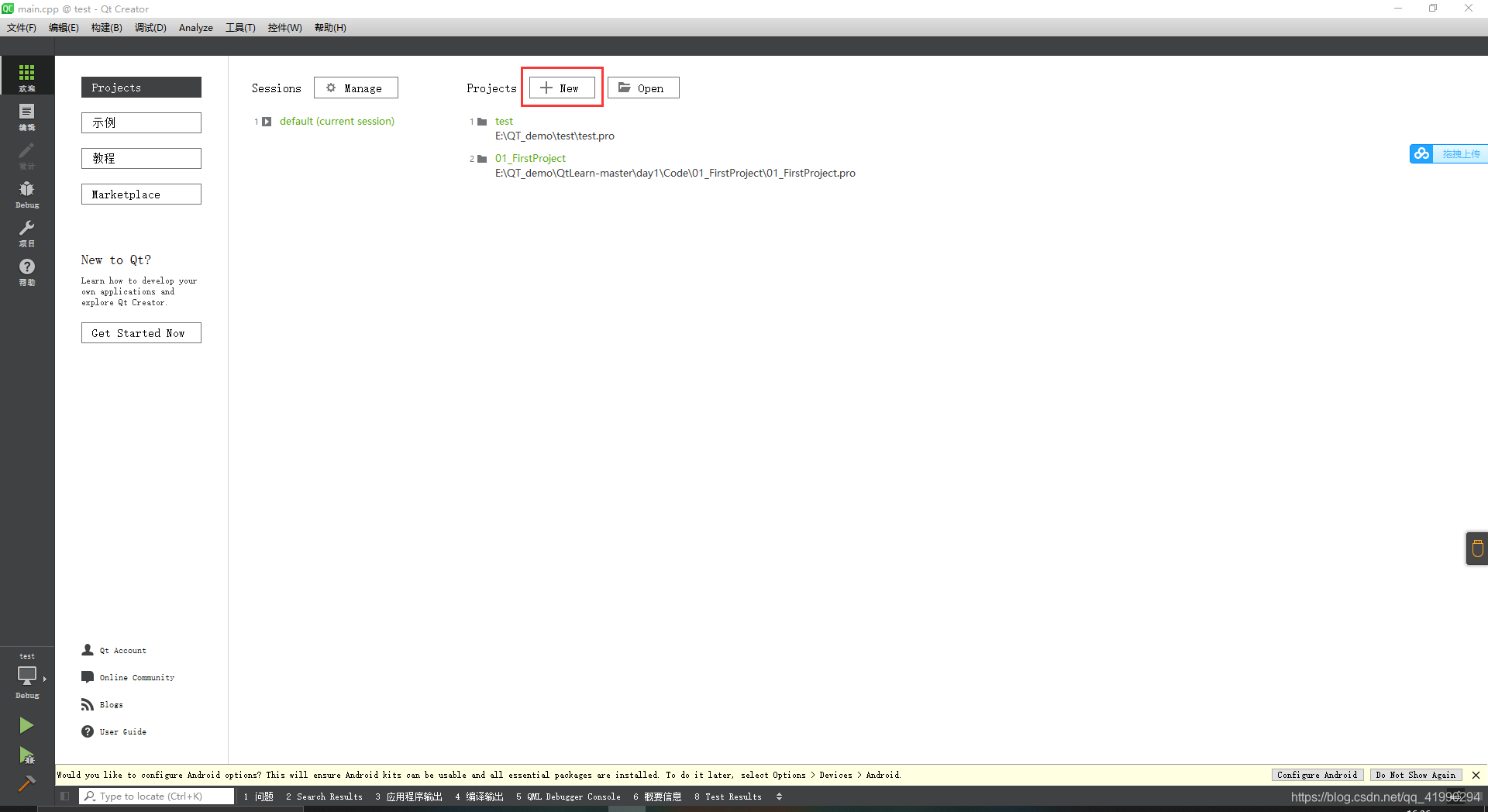The image size is (1488, 812).
Task: Click the Qt Account person icon
Action: [x=88, y=650]
